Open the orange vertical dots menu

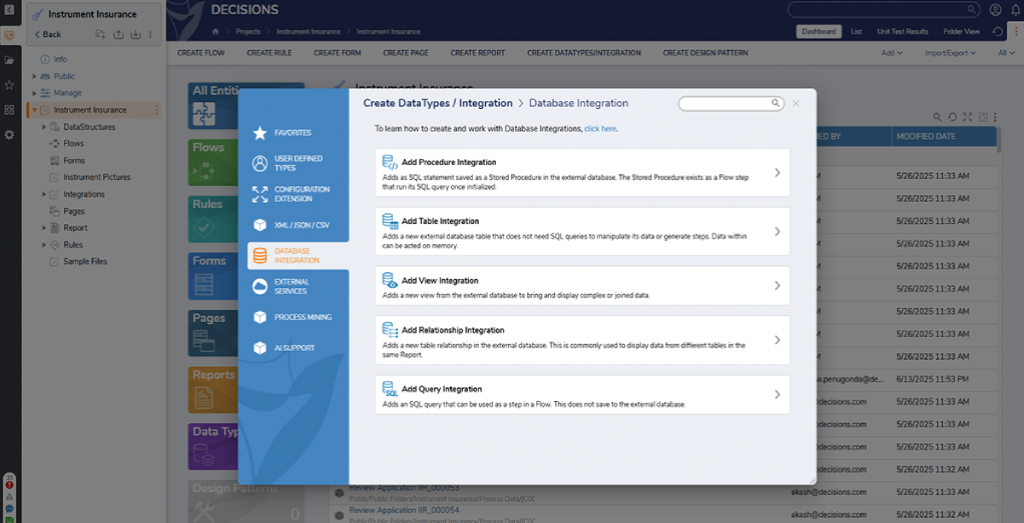point(1016,31)
